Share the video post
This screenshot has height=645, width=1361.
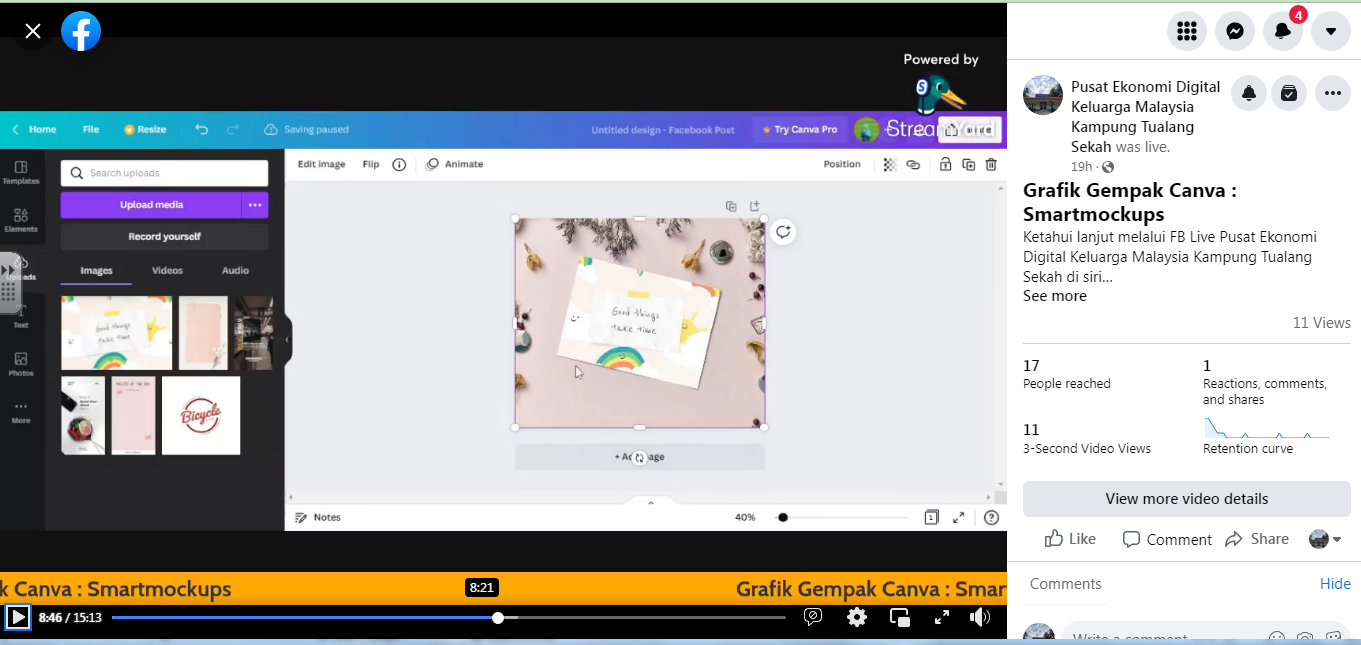(1257, 539)
